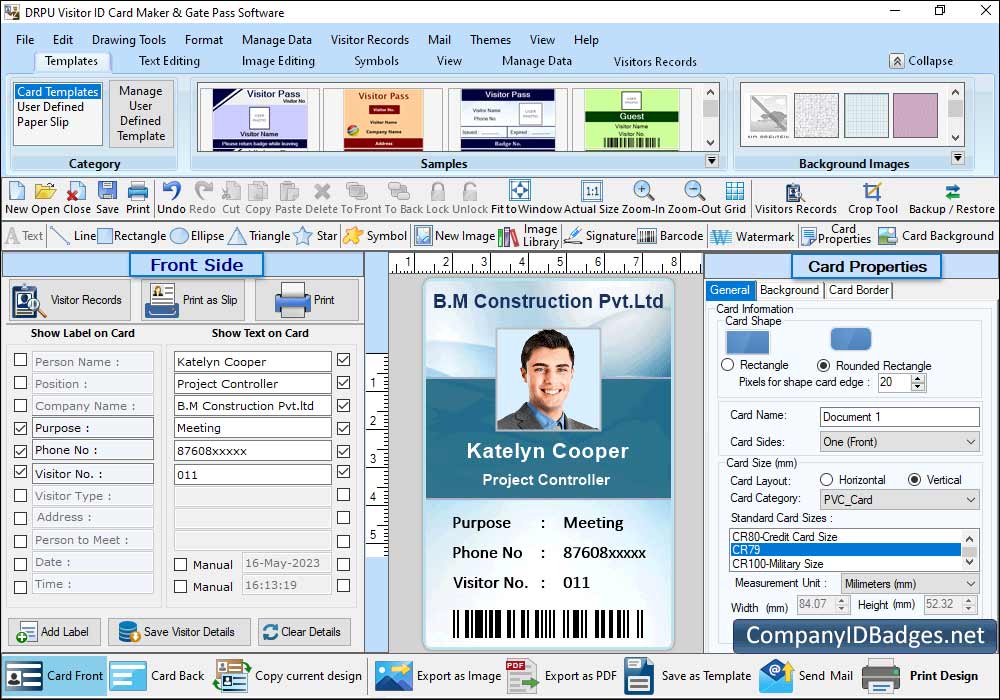Enable the Visitor Type label checkbox
This screenshot has width=1000, height=700.
point(20,495)
